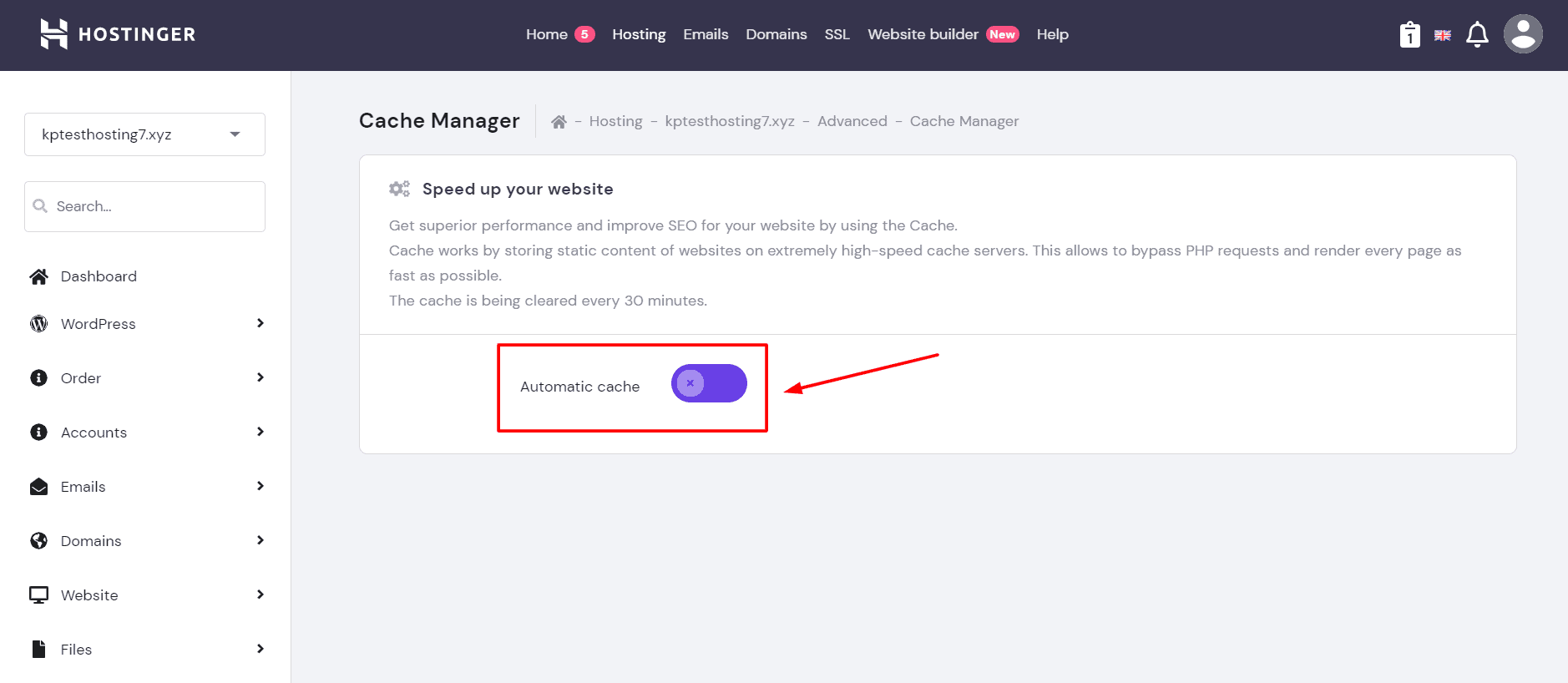Open the Hosting menu in top navigation
Viewport: 1568px width, 683px height.
coord(639,34)
